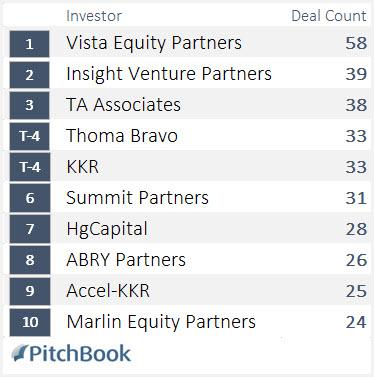Select TA Associates row

tap(190, 105)
